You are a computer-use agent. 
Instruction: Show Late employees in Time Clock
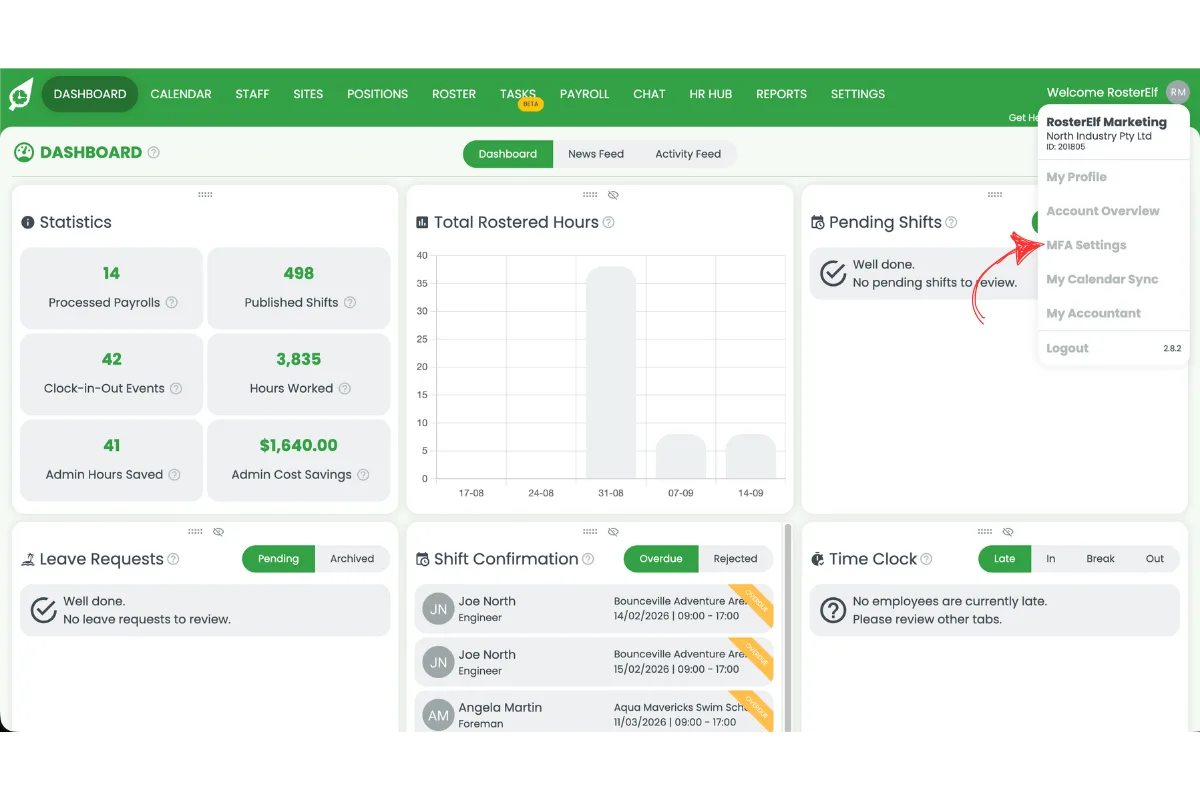pos(1004,559)
